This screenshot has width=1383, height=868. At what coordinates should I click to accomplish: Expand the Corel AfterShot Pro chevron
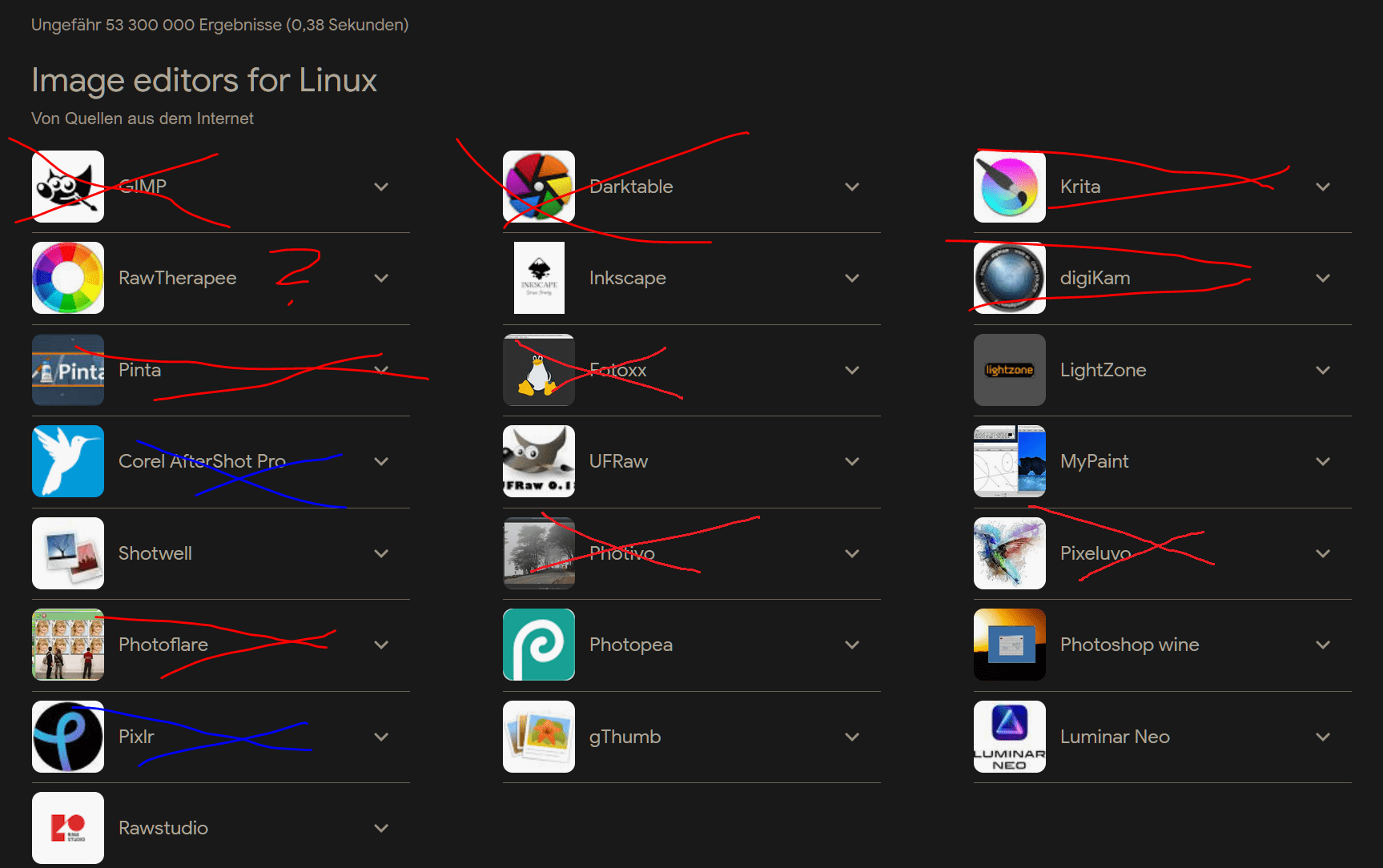(x=381, y=461)
